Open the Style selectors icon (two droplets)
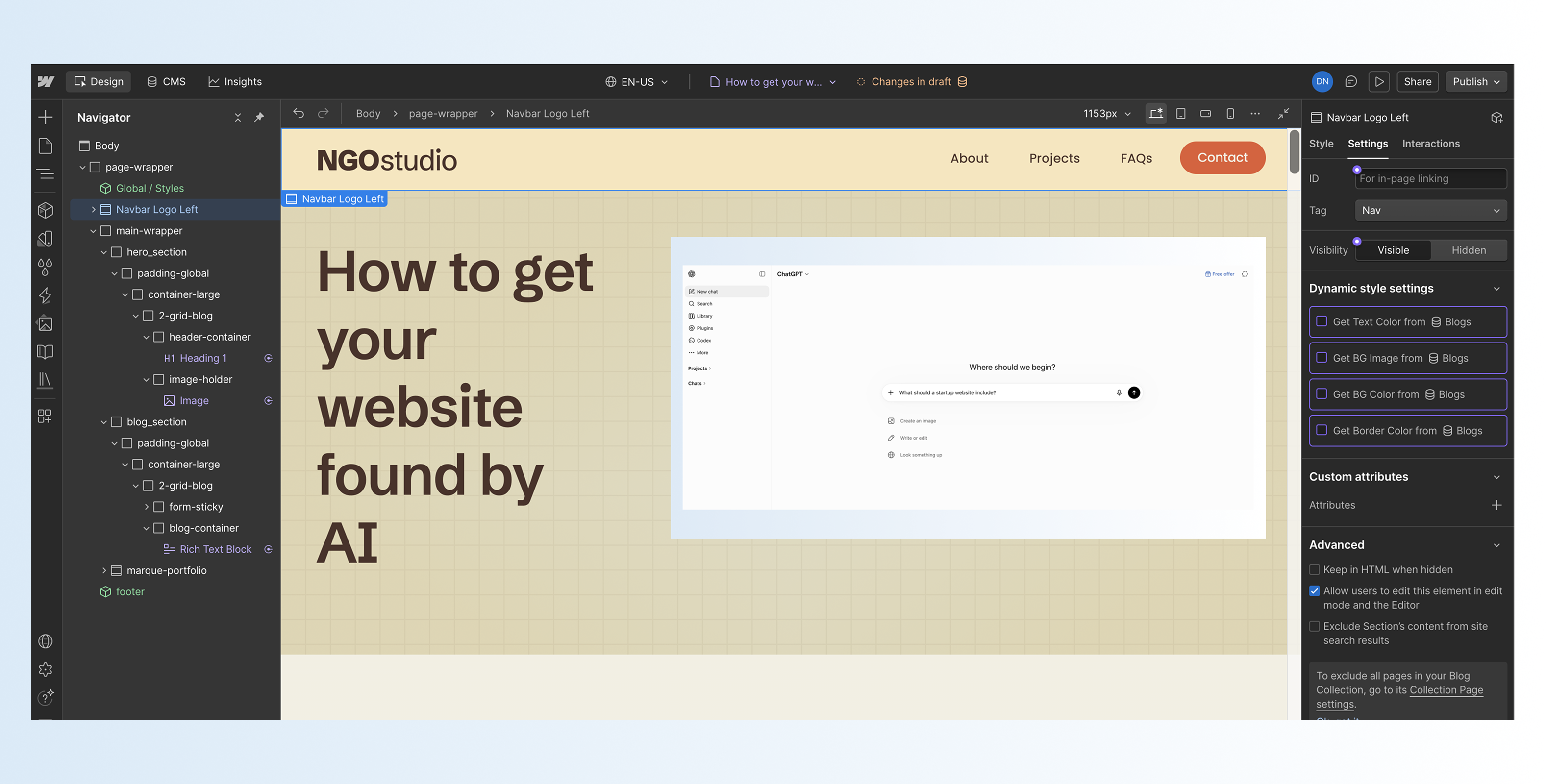1546x784 pixels. coord(46,267)
